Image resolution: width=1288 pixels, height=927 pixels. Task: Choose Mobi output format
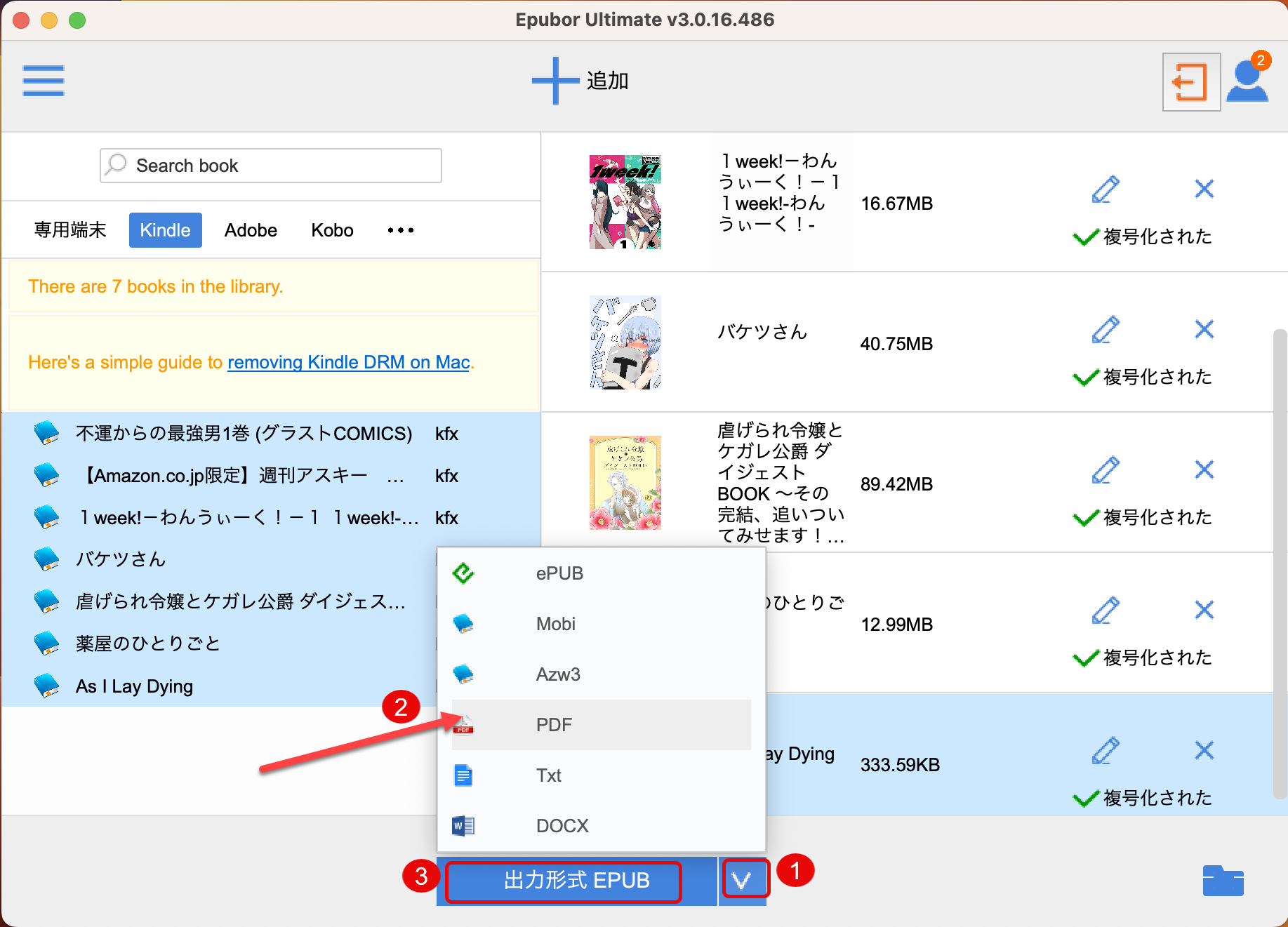(x=601, y=624)
